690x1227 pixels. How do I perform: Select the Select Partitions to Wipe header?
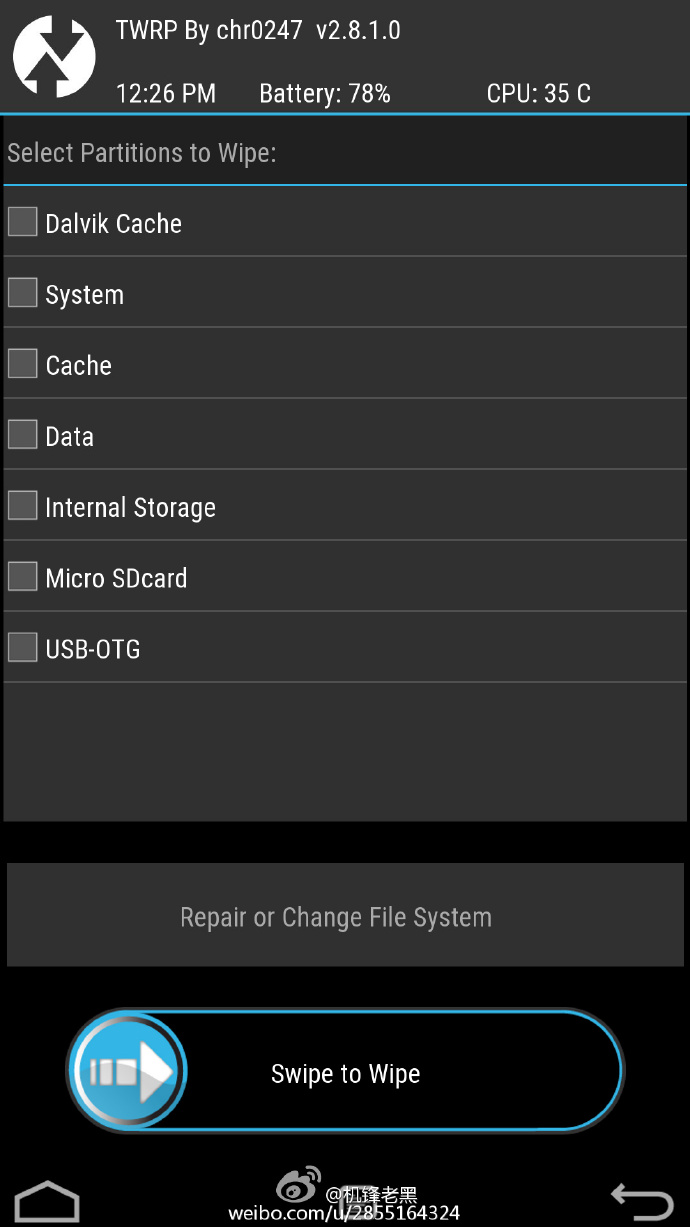pos(140,153)
